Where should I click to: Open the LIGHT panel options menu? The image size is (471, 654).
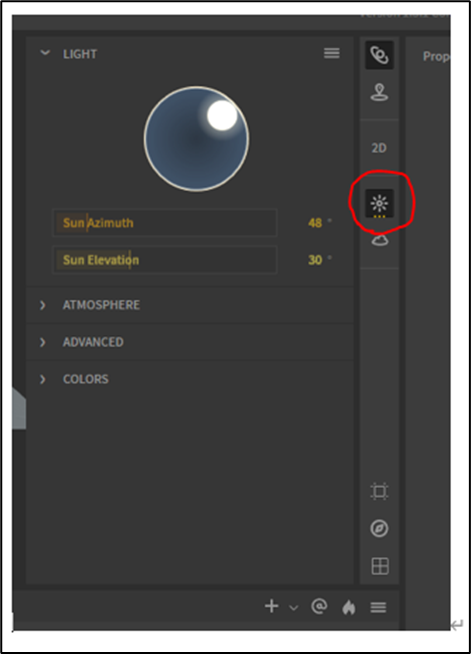332,53
